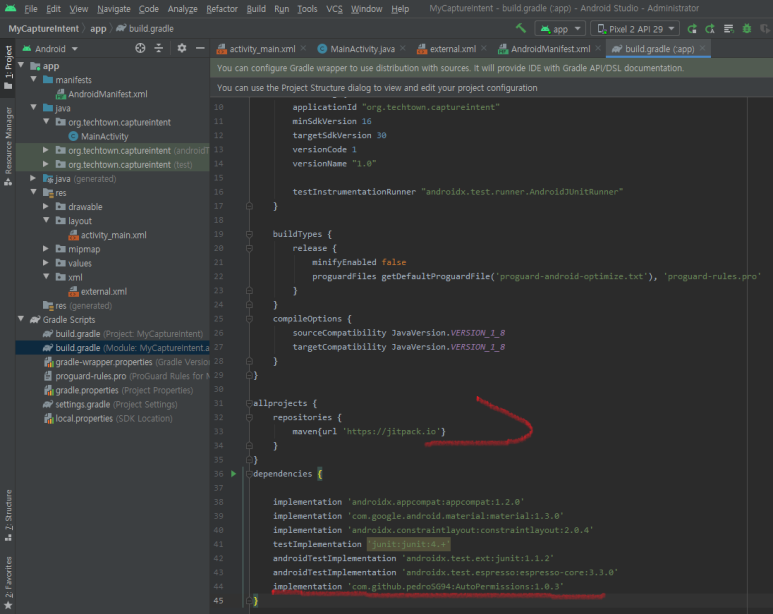This screenshot has height=614, width=773.
Task: Expand org.techtown.captureintent (test) package
Action: [x=46, y=164]
